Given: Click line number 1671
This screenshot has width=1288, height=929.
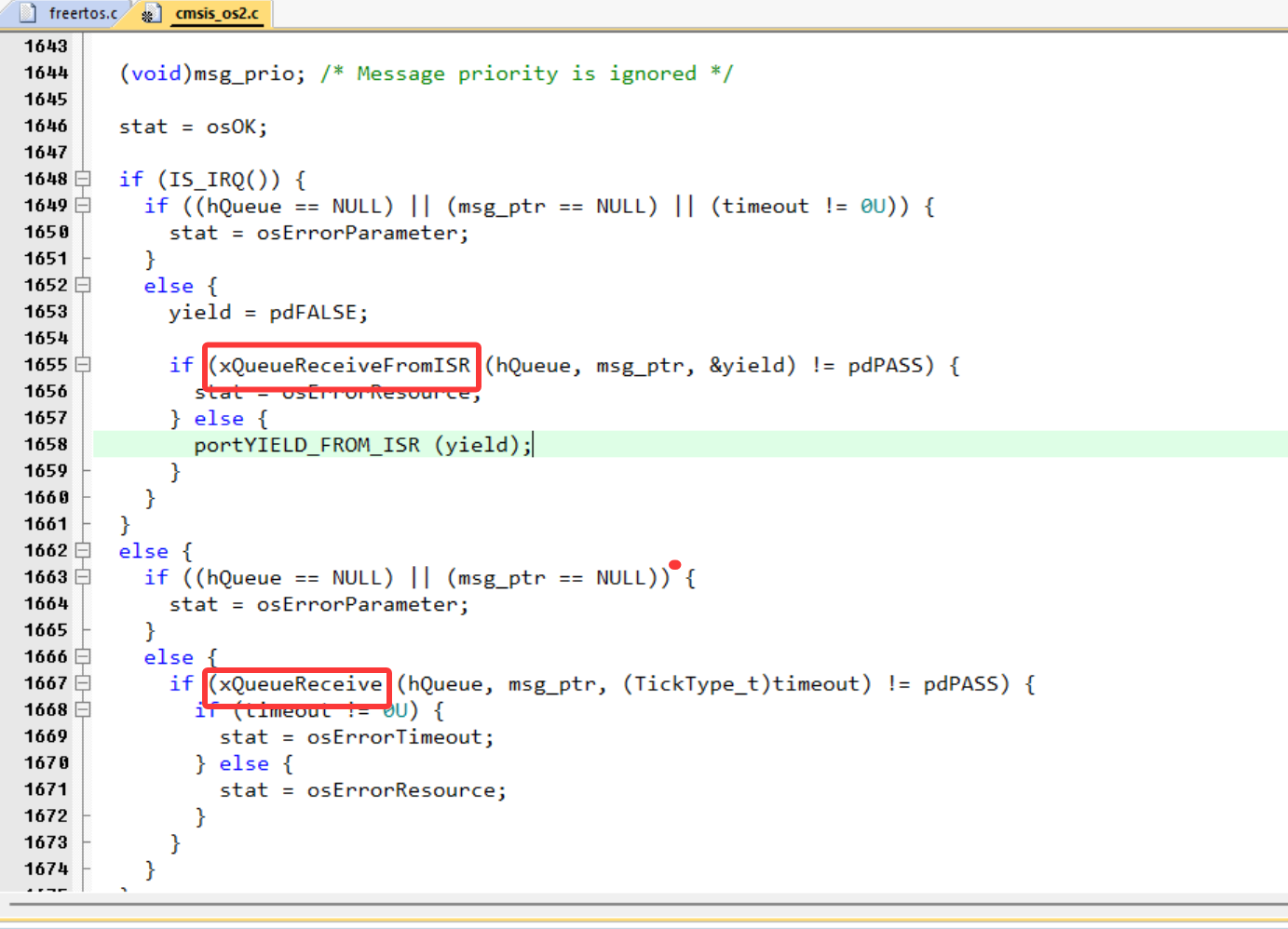Looking at the screenshot, I should 47,788.
